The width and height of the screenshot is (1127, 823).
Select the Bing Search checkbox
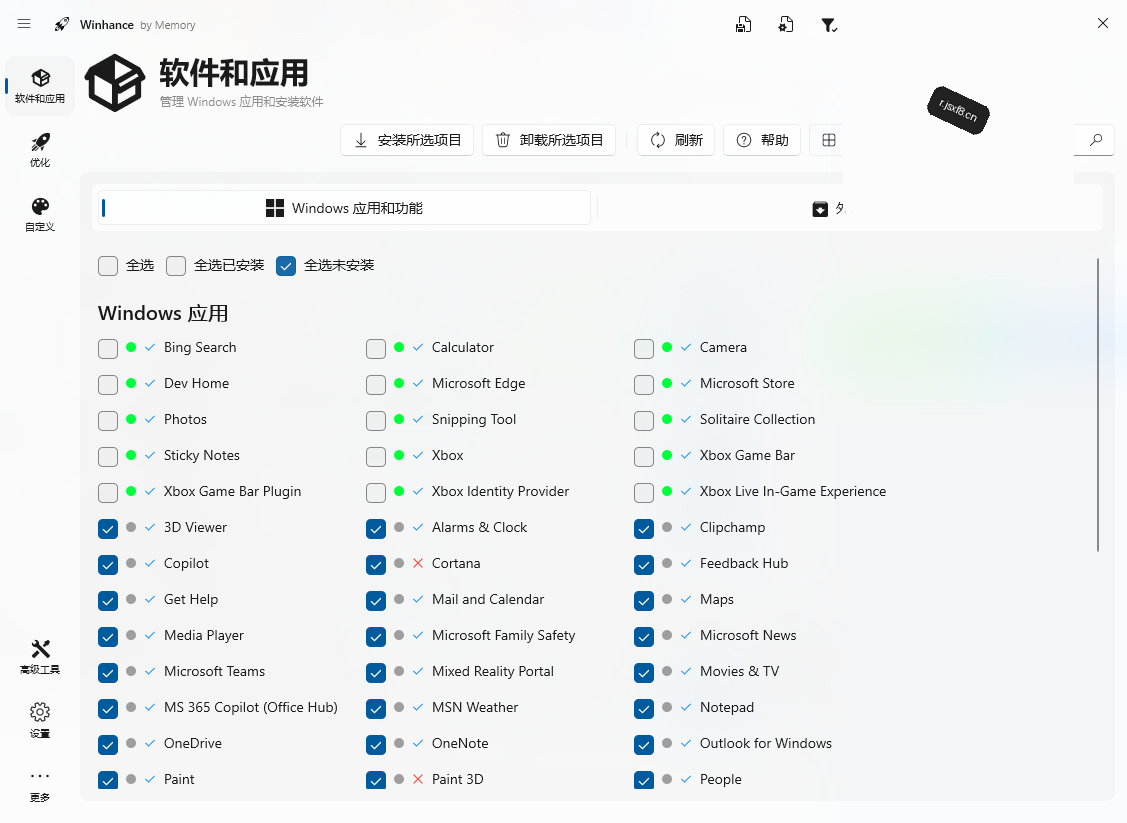(x=108, y=349)
